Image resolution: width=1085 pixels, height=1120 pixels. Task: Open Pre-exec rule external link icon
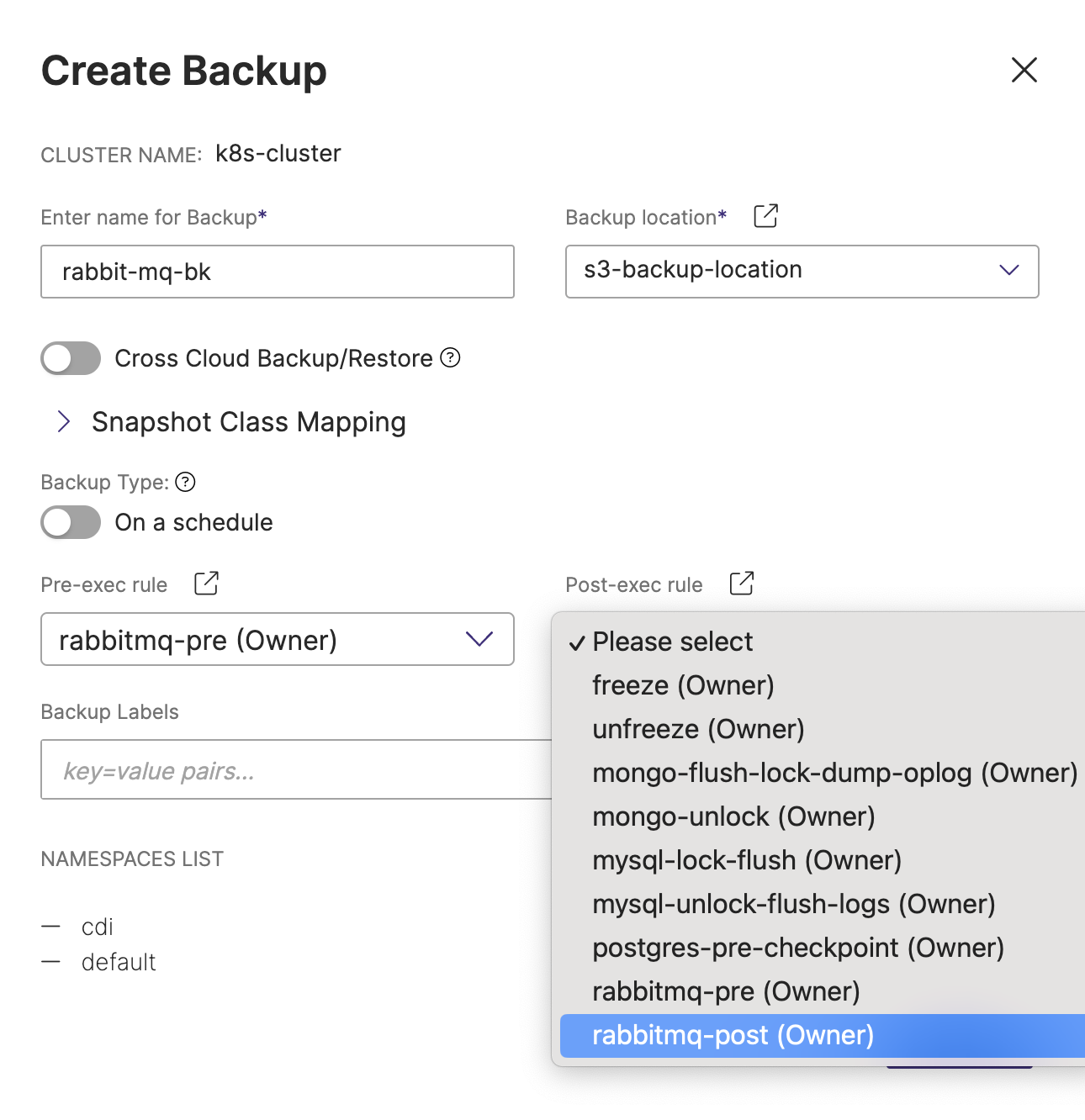pyautogui.click(x=206, y=584)
